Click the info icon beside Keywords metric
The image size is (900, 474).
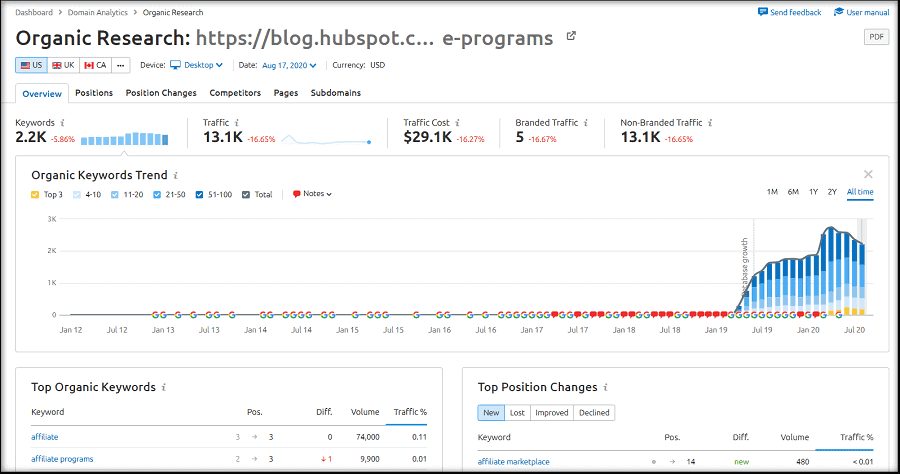[63, 123]
